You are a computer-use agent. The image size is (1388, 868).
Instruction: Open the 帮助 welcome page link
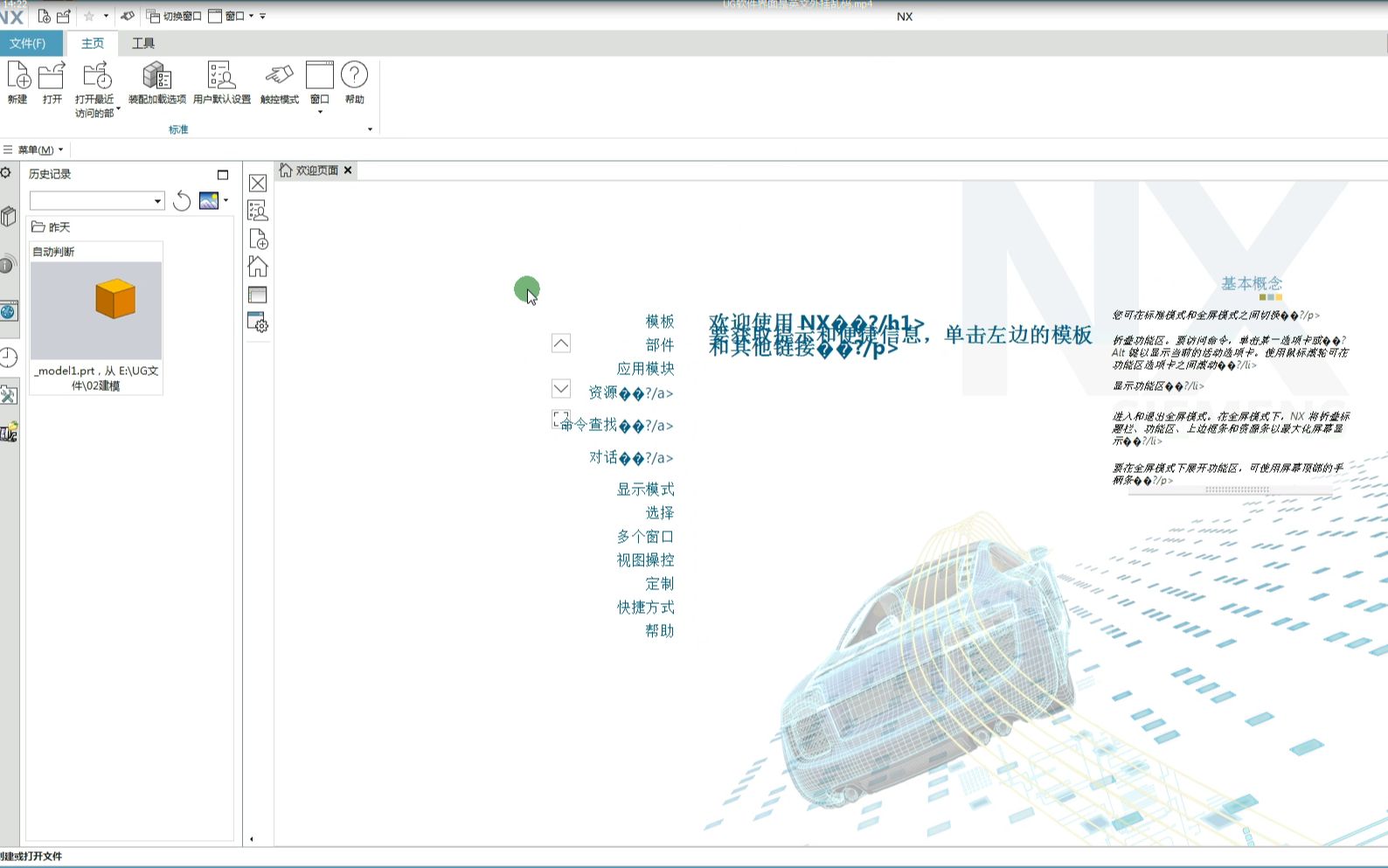pos(660,631)
